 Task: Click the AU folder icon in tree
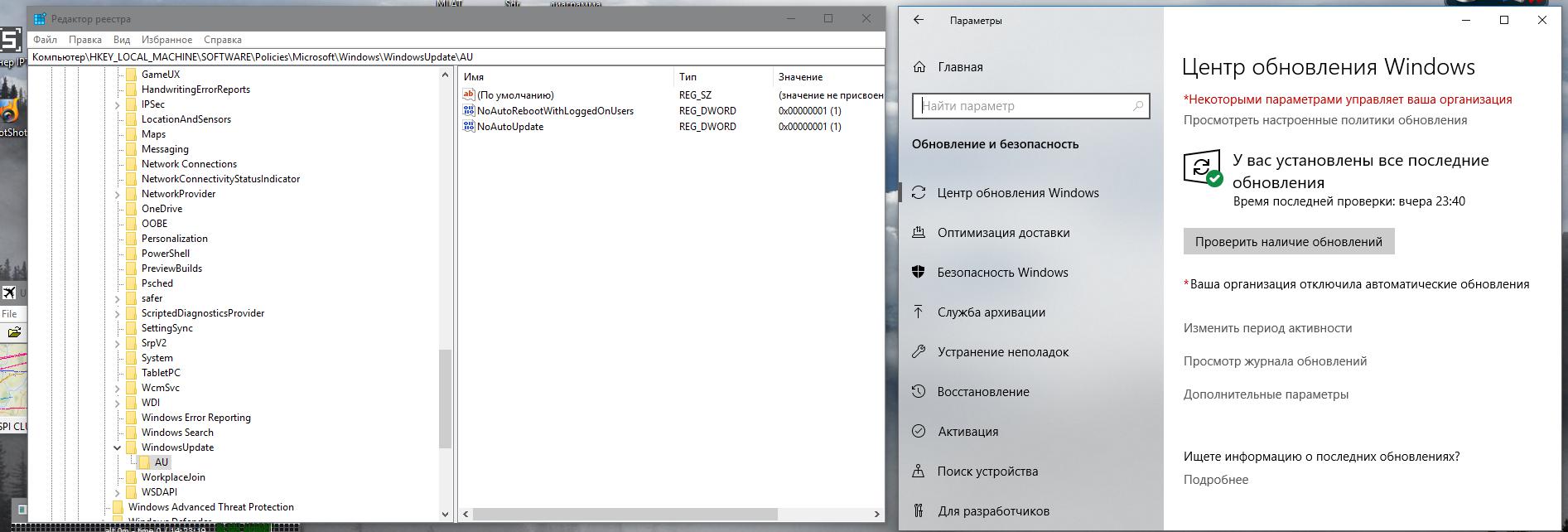coord(144,462)
